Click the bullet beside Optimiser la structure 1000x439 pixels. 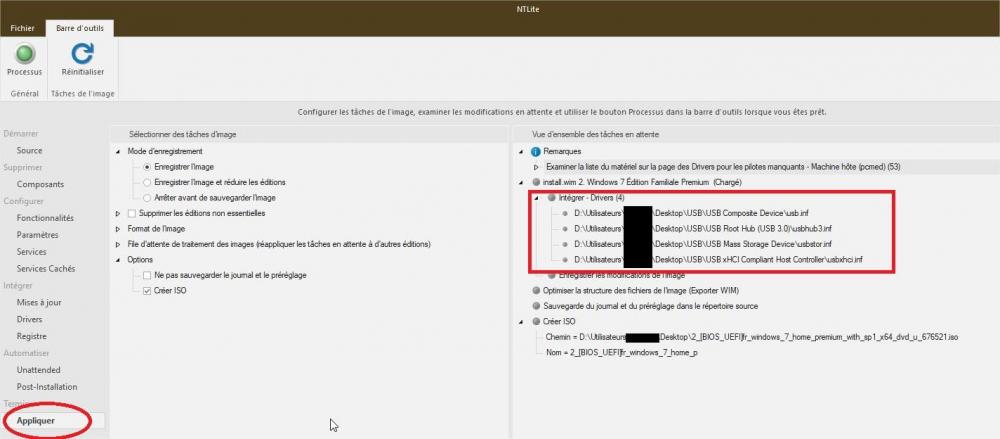point(536,290)
